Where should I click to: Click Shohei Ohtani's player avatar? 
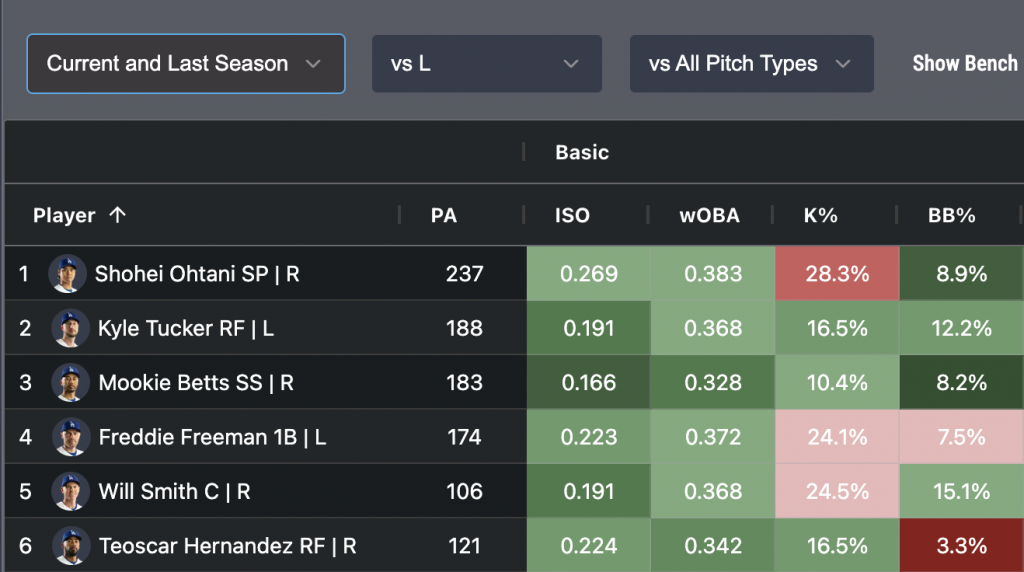click(67, 273)
